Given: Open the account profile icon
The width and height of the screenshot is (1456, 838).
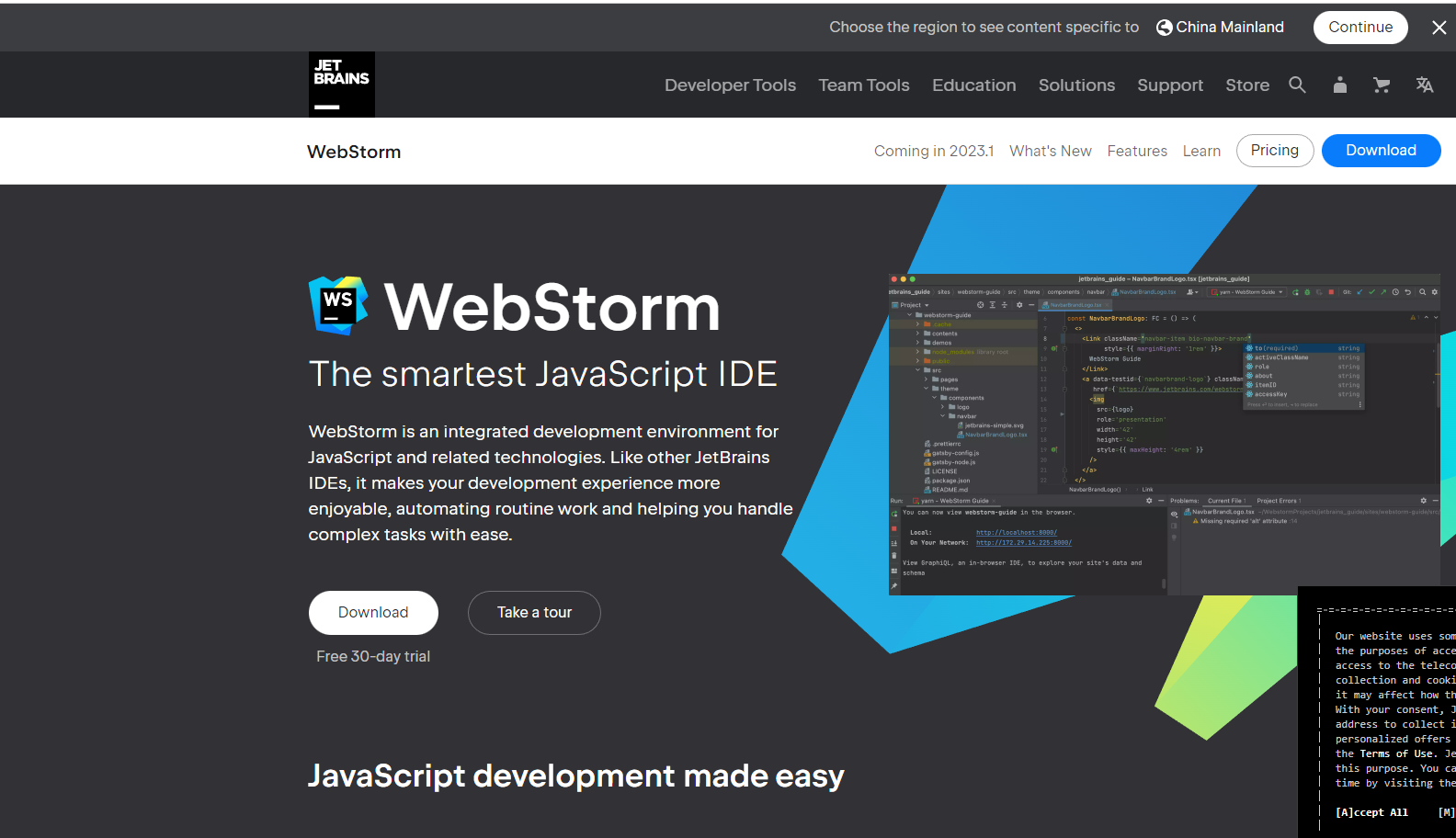Looking at the screenshot, I should pyautogui.click(x=1340, y=85).
